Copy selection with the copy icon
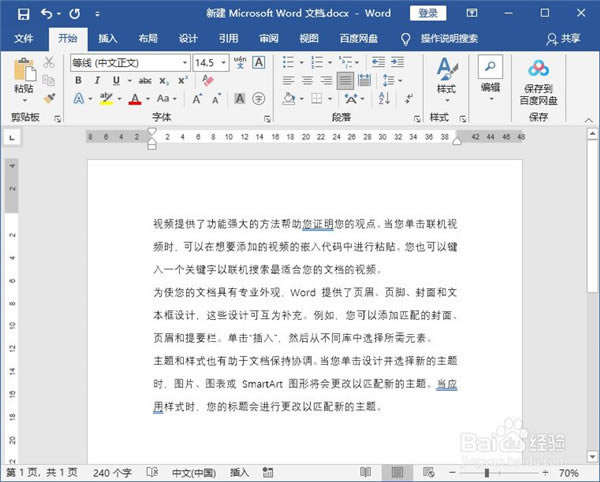This screenshot has height=482, width=600. (49, 80)
